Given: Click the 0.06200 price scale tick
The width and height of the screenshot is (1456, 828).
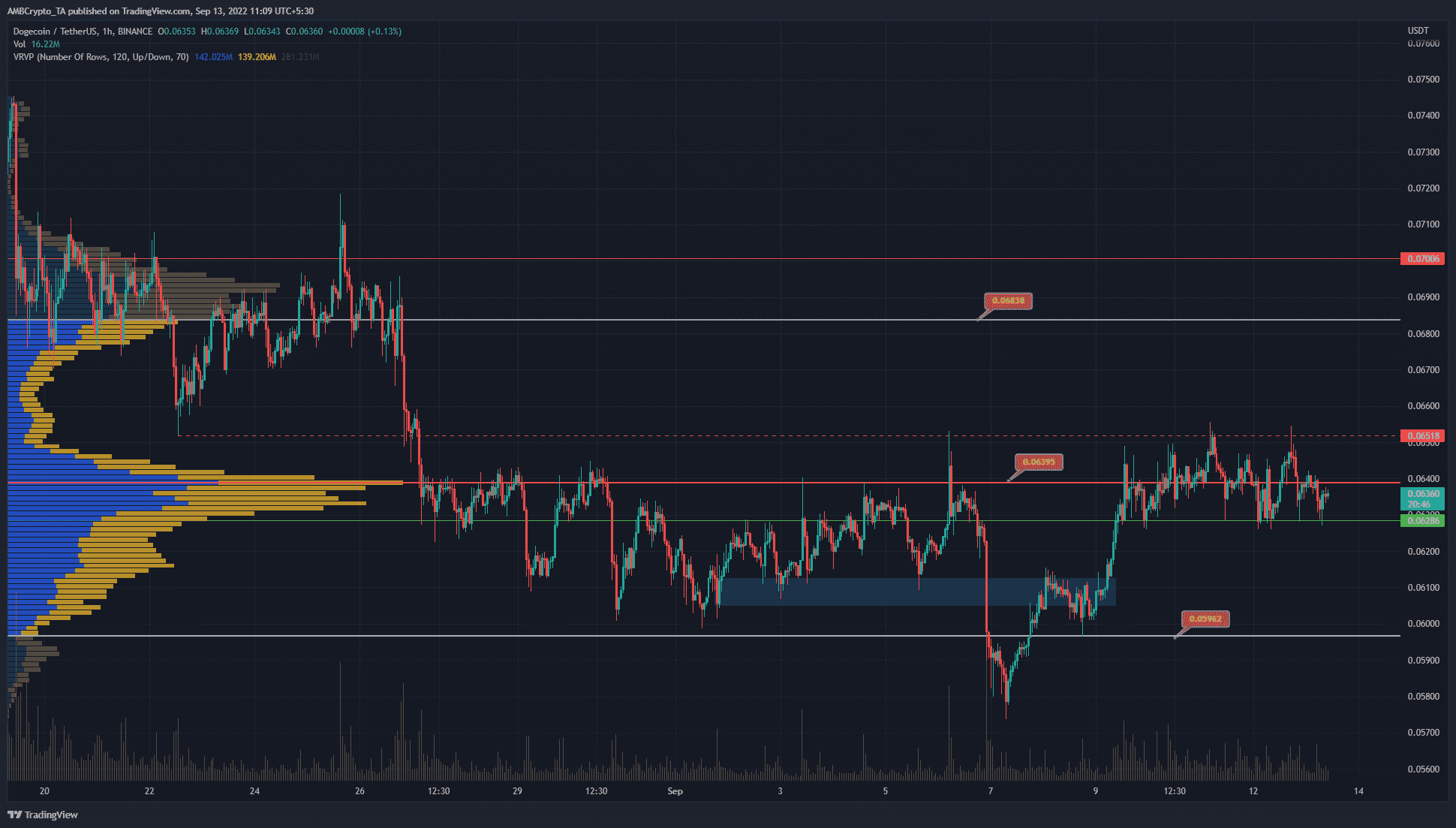Looking at the screenshot, I should pyautogui.click(x=1423, y=552).
